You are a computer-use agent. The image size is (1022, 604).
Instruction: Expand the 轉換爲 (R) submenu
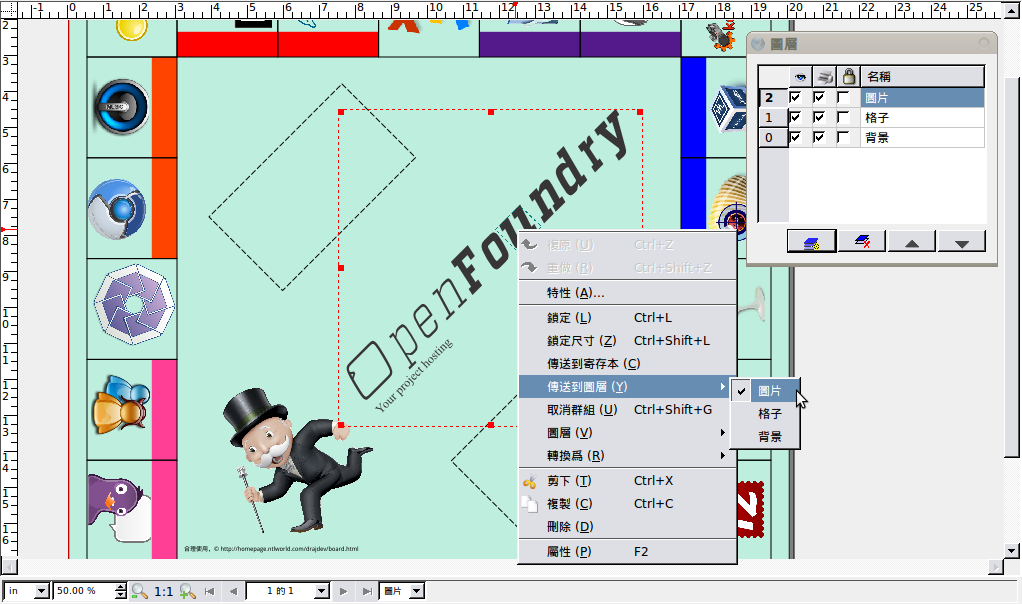coord(628,455)
